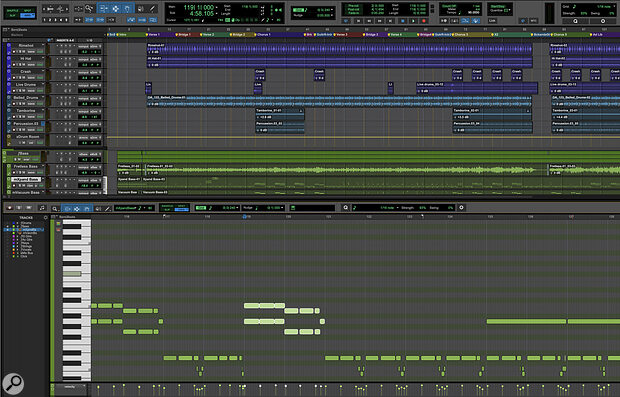The width and height of the screenshot is (620, 397).
Task: Open the Nudge value dropdown in the MIDI editor
Action: 282,208
